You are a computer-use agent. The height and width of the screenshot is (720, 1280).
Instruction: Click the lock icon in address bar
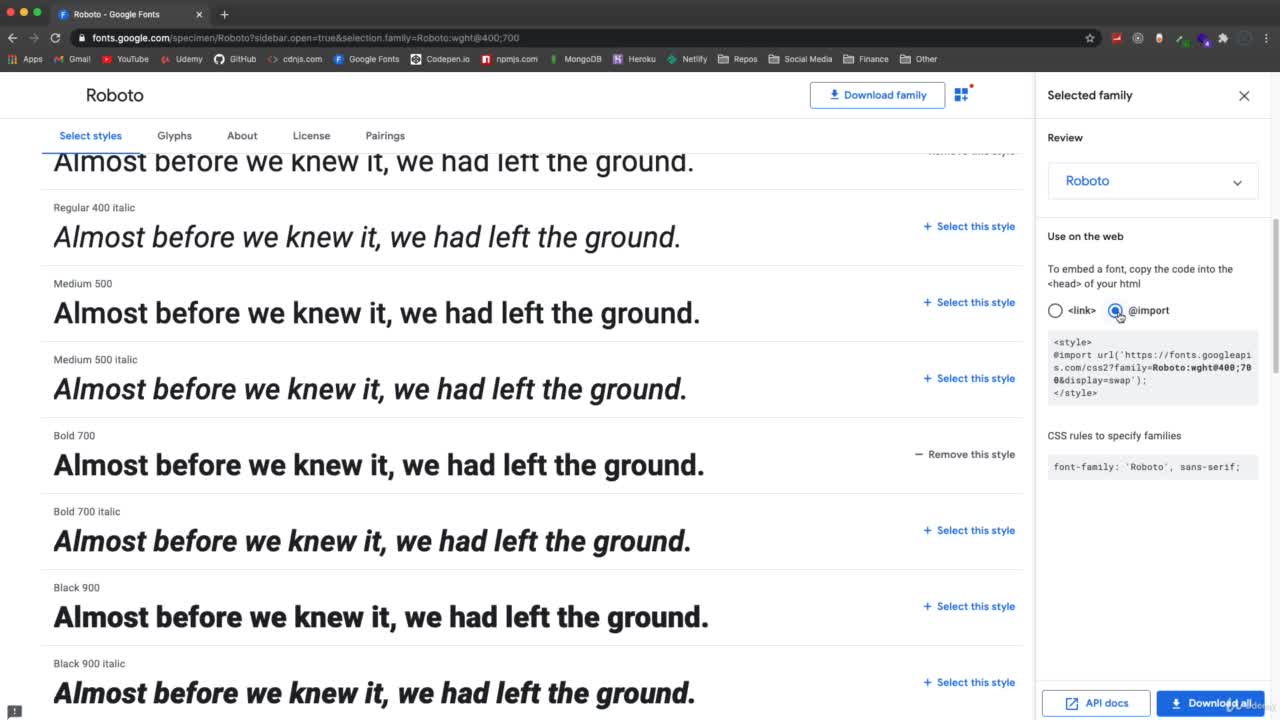(81, 38)
